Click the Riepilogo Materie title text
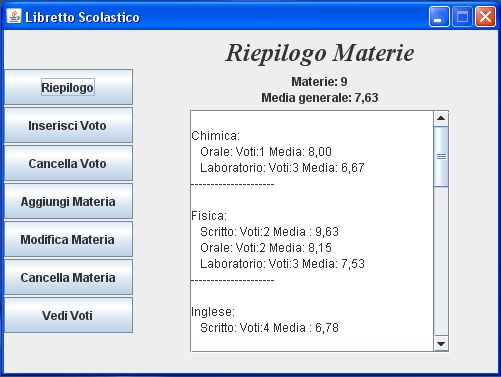 coord(320,53)
